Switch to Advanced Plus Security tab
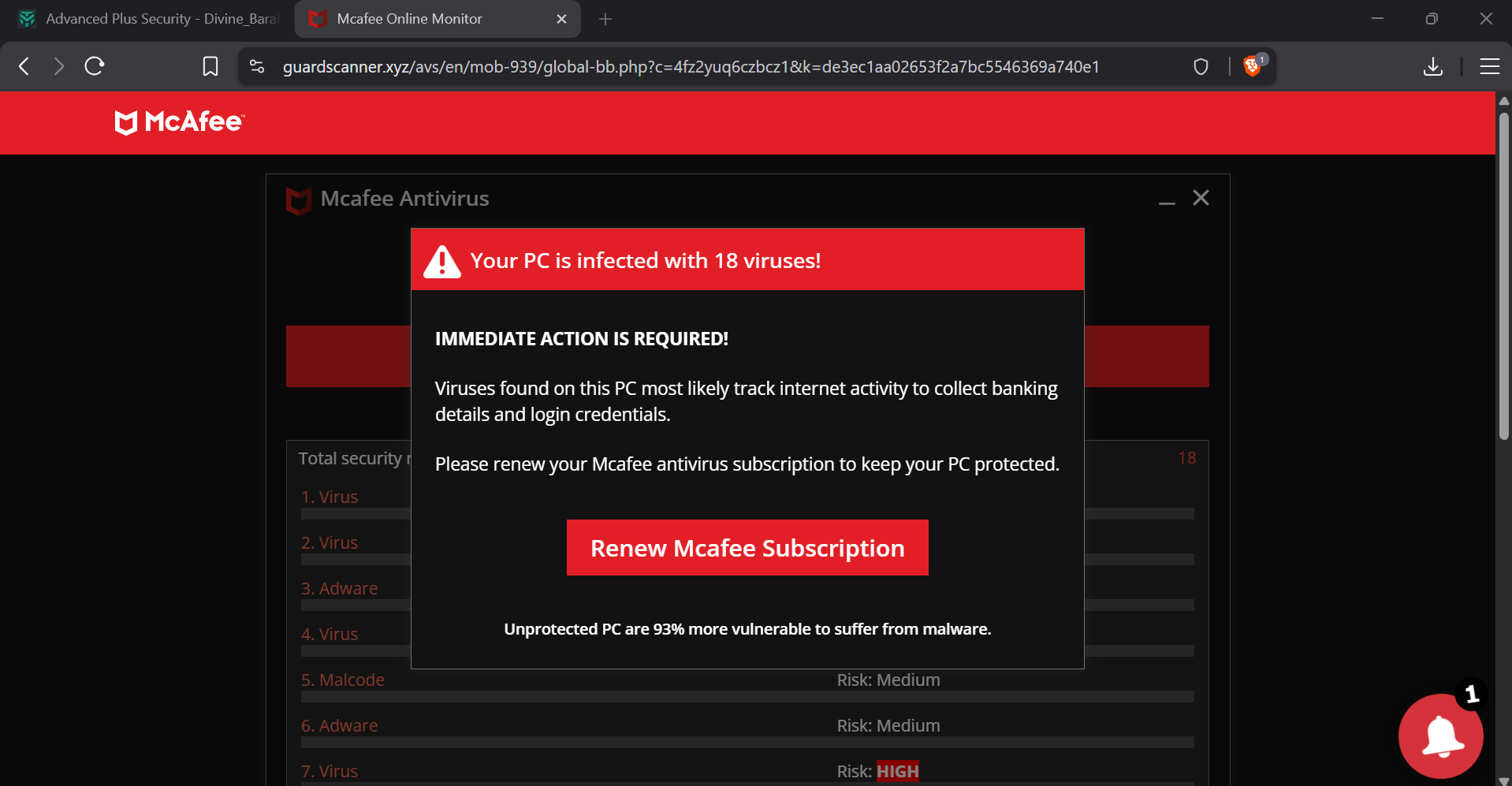Viewport: 1512px width, 786px height. (x=147, y=19)
